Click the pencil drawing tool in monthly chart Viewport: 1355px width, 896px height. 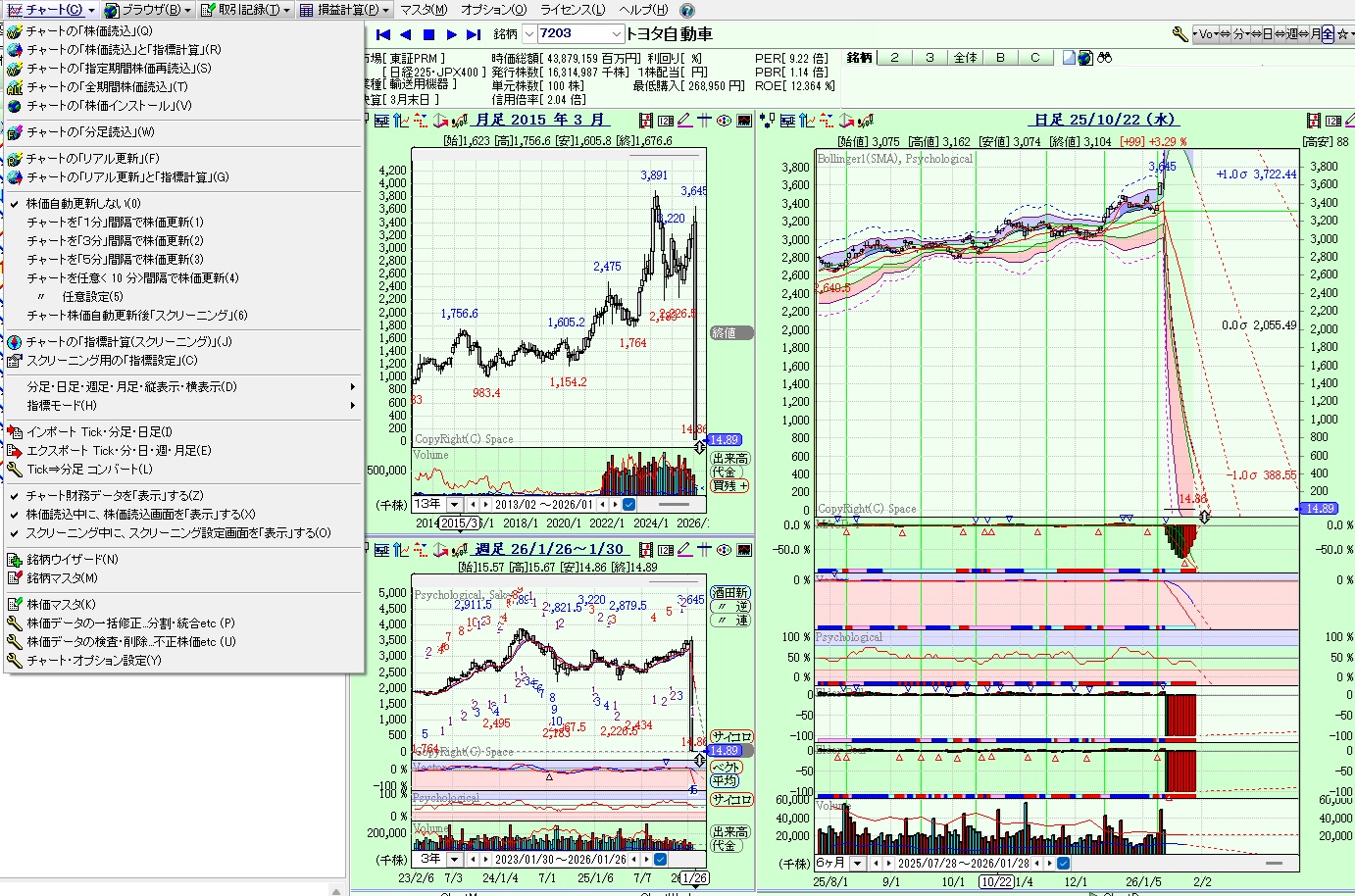click(684, 121)
